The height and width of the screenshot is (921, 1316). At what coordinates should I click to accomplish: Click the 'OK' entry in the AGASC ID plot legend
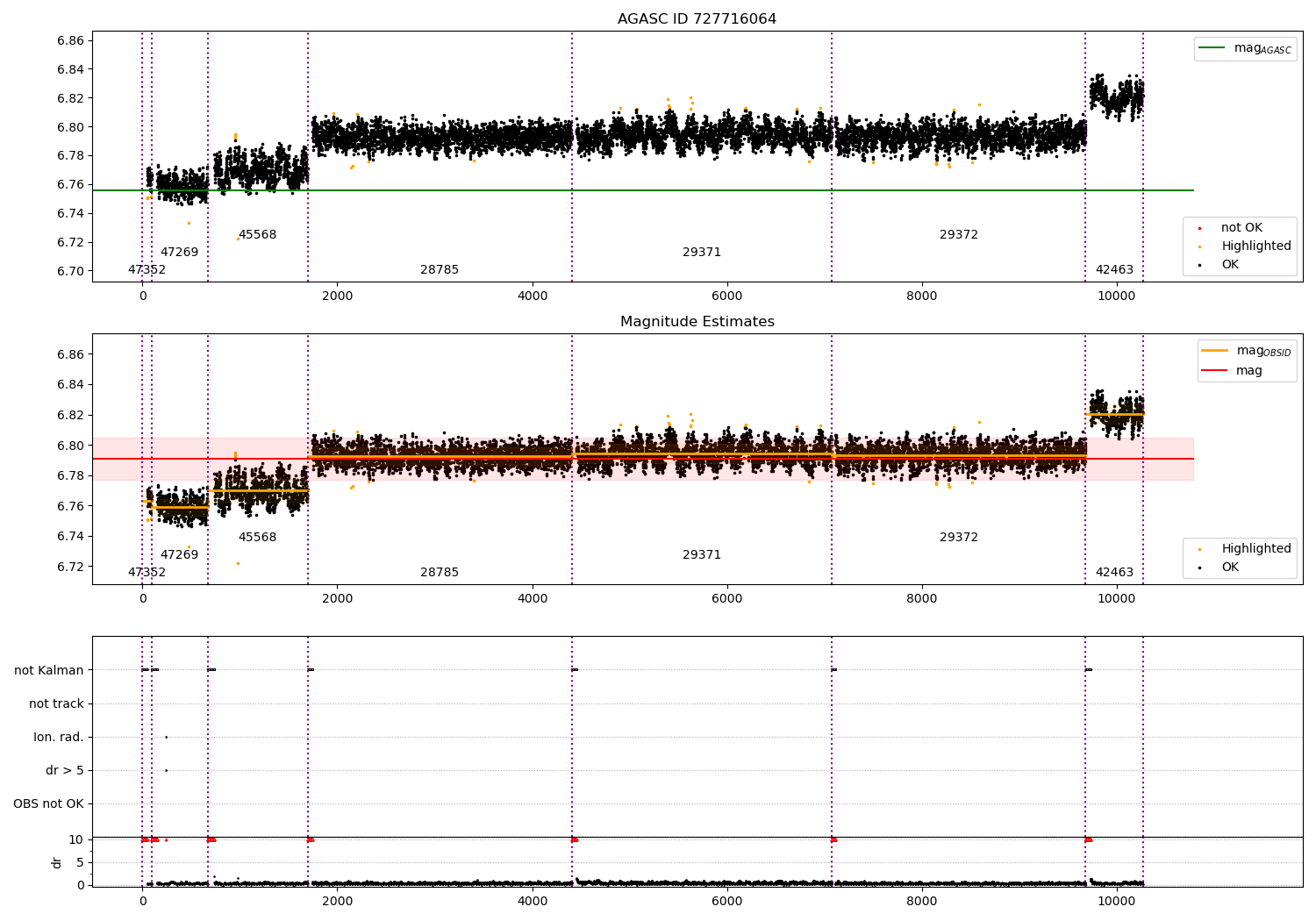tap(1230, 265)
